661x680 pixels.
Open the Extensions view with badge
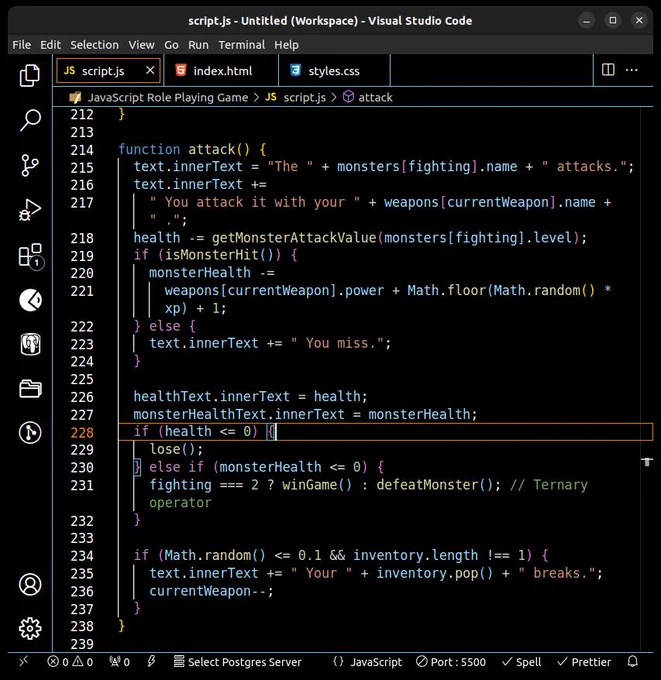coord(31,255)
